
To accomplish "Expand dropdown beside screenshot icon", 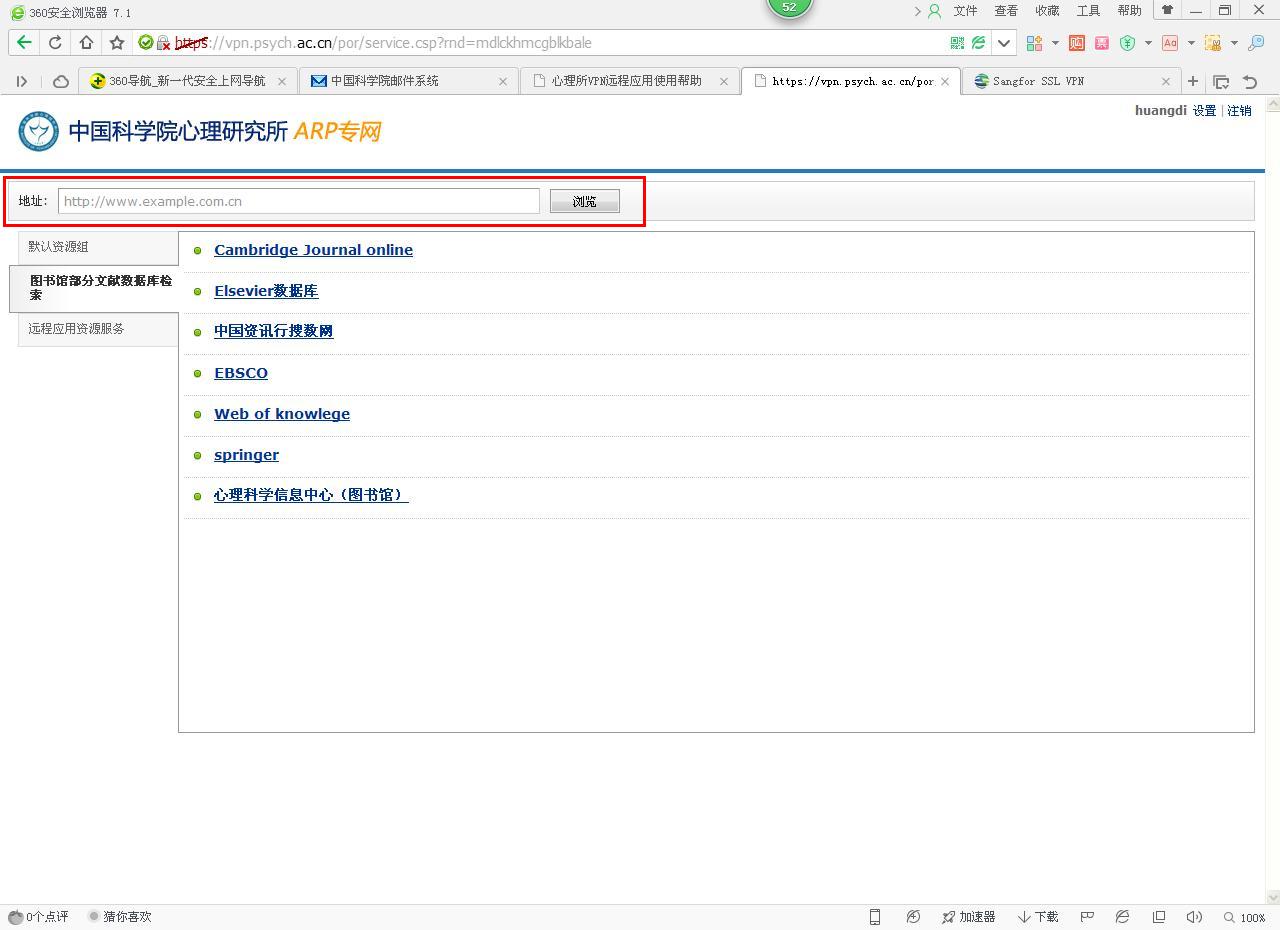I will [x=1234, y=43].
